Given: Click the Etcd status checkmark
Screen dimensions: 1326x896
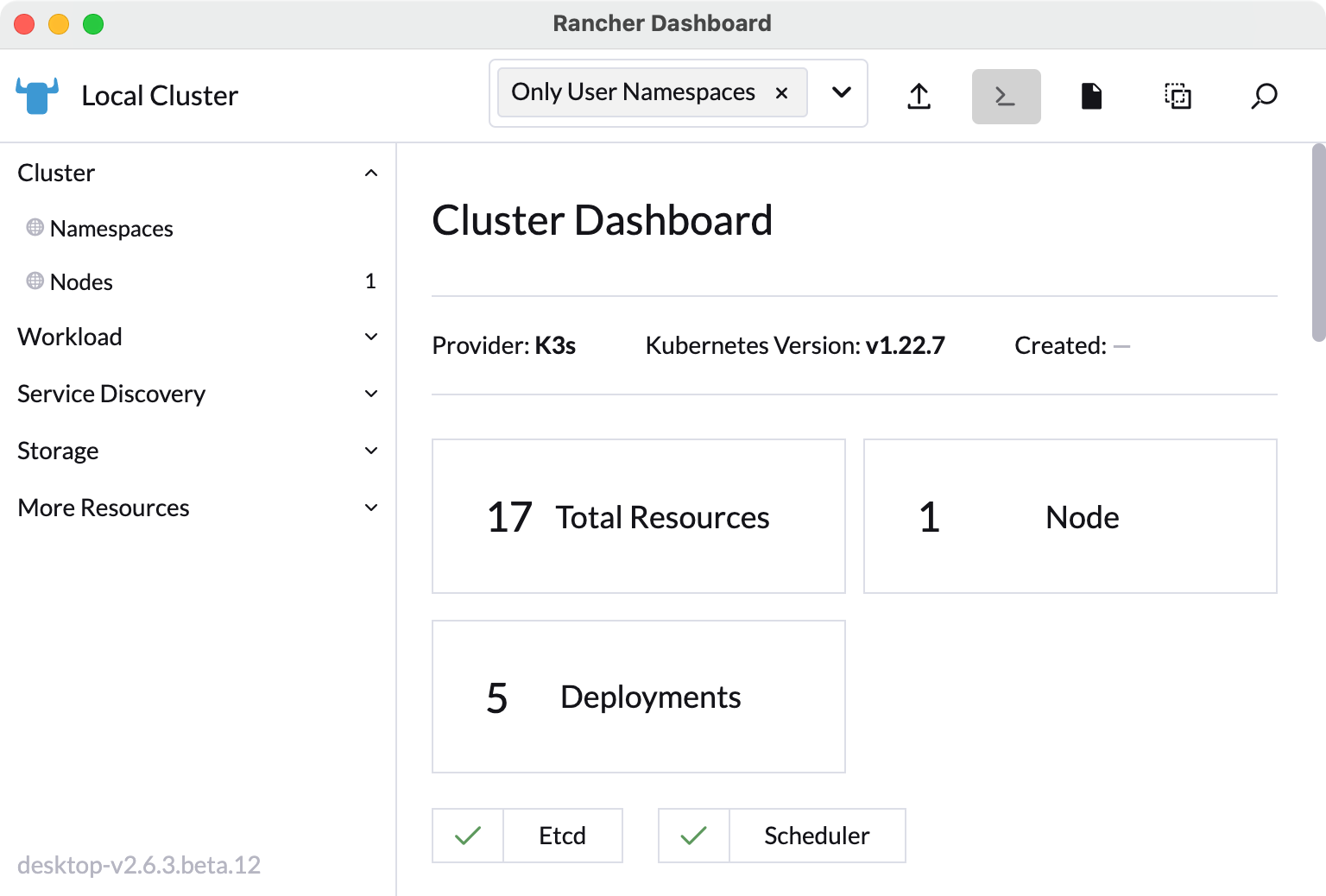Looking at the screenshot, I should [468, 836].
